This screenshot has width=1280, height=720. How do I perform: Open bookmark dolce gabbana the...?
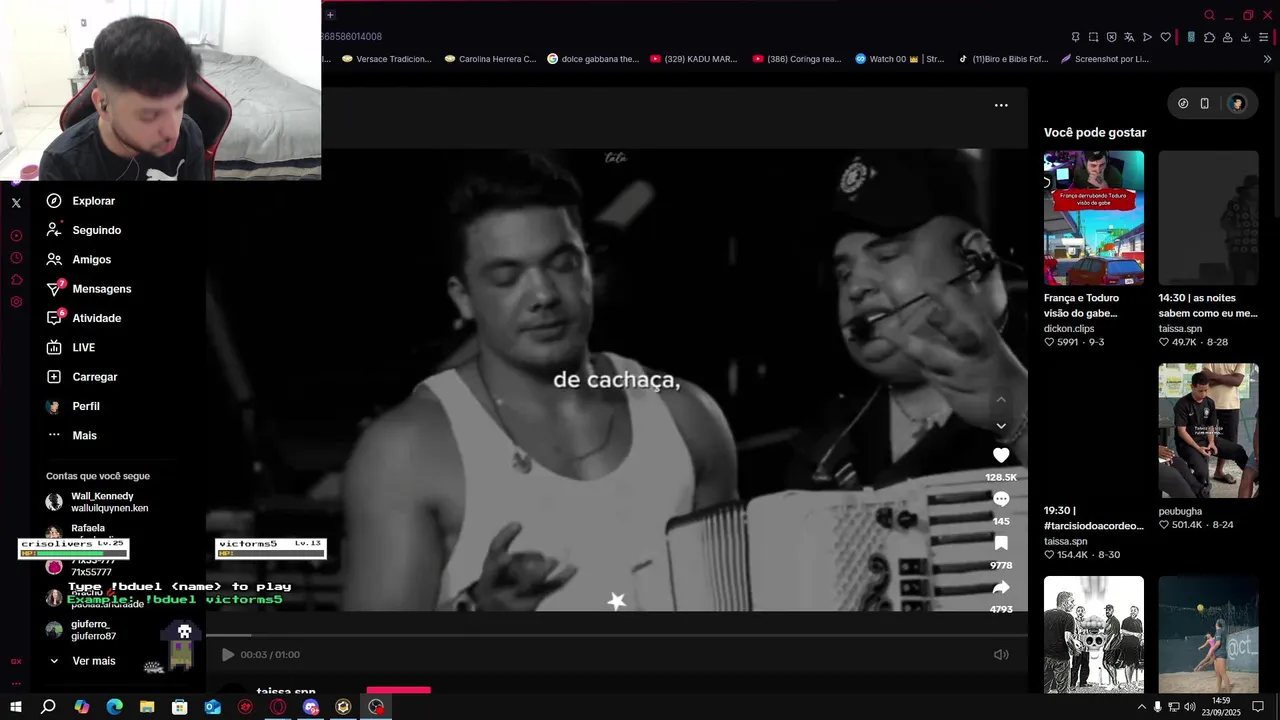click(x=593, y=59)
